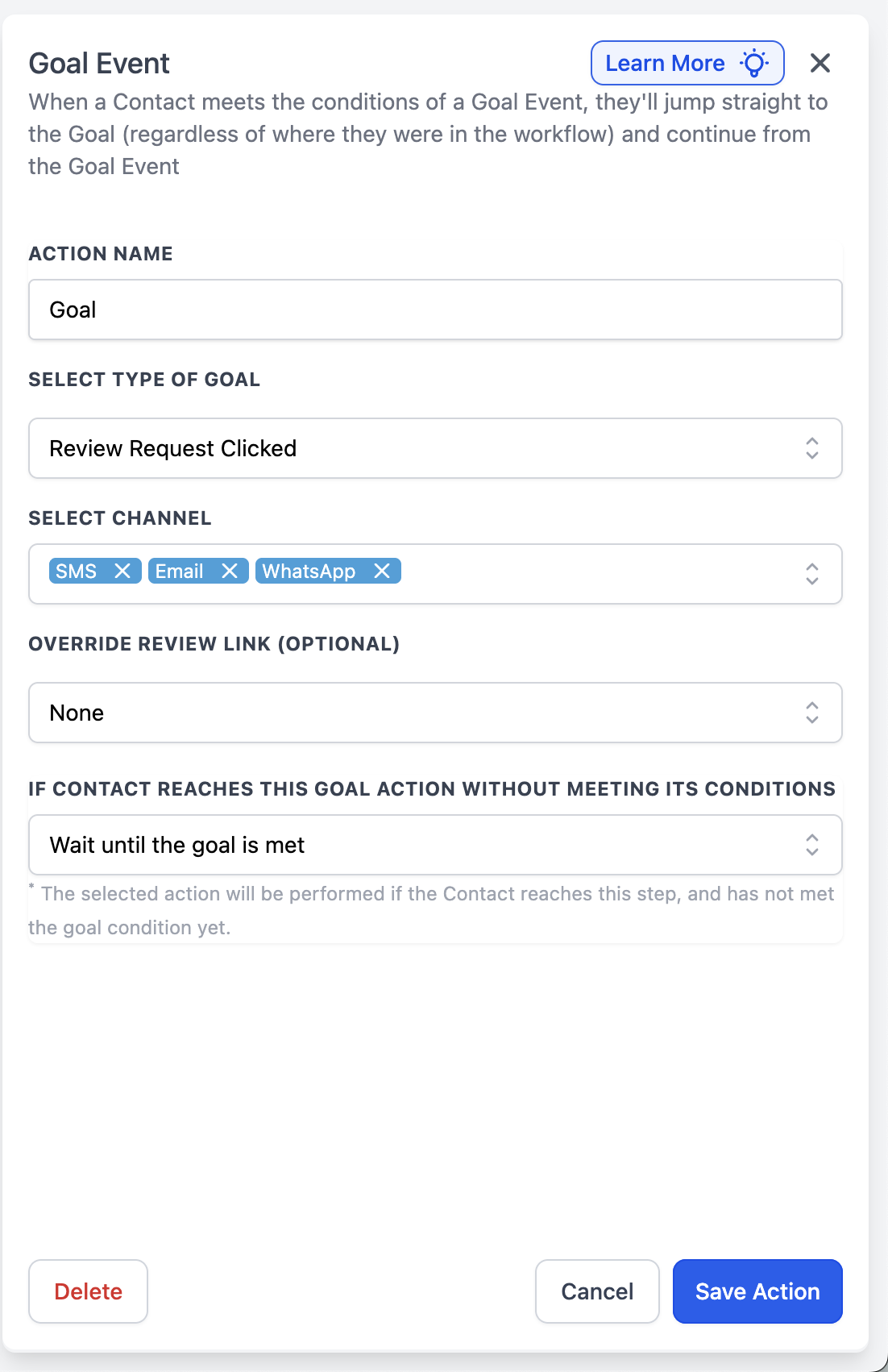Click the up-down chevron in Select Channel field

pyautogui.click(x=811, y=574)
